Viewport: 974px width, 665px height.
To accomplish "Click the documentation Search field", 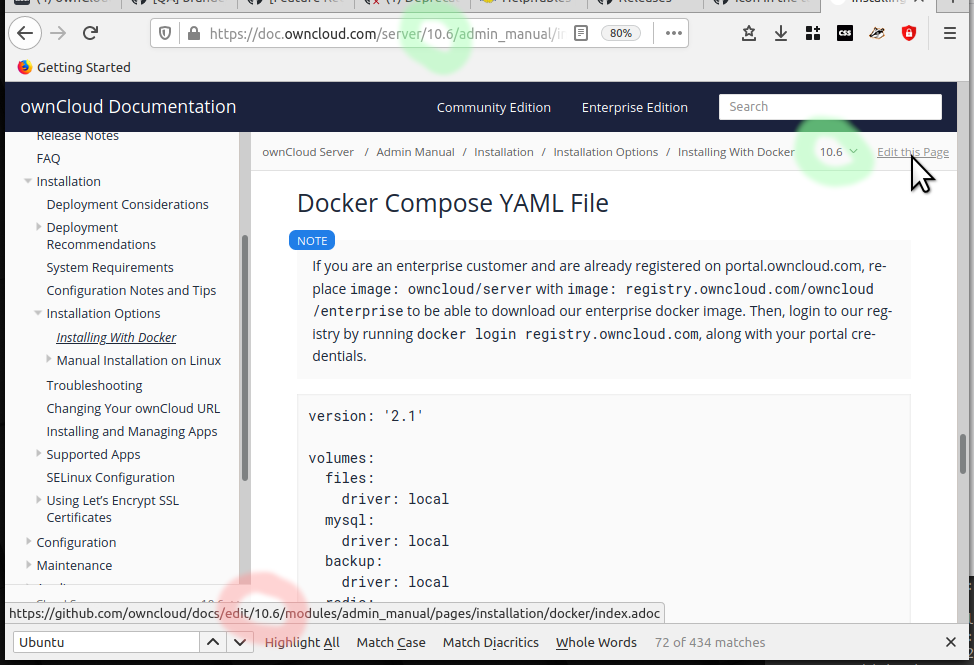I will pyautogui.click(x=829, y=107).
